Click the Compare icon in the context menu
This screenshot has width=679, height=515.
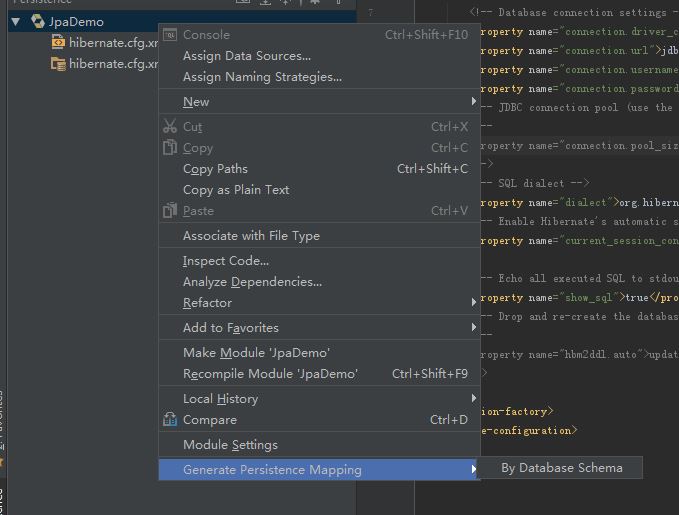click(x=170, y=420)
